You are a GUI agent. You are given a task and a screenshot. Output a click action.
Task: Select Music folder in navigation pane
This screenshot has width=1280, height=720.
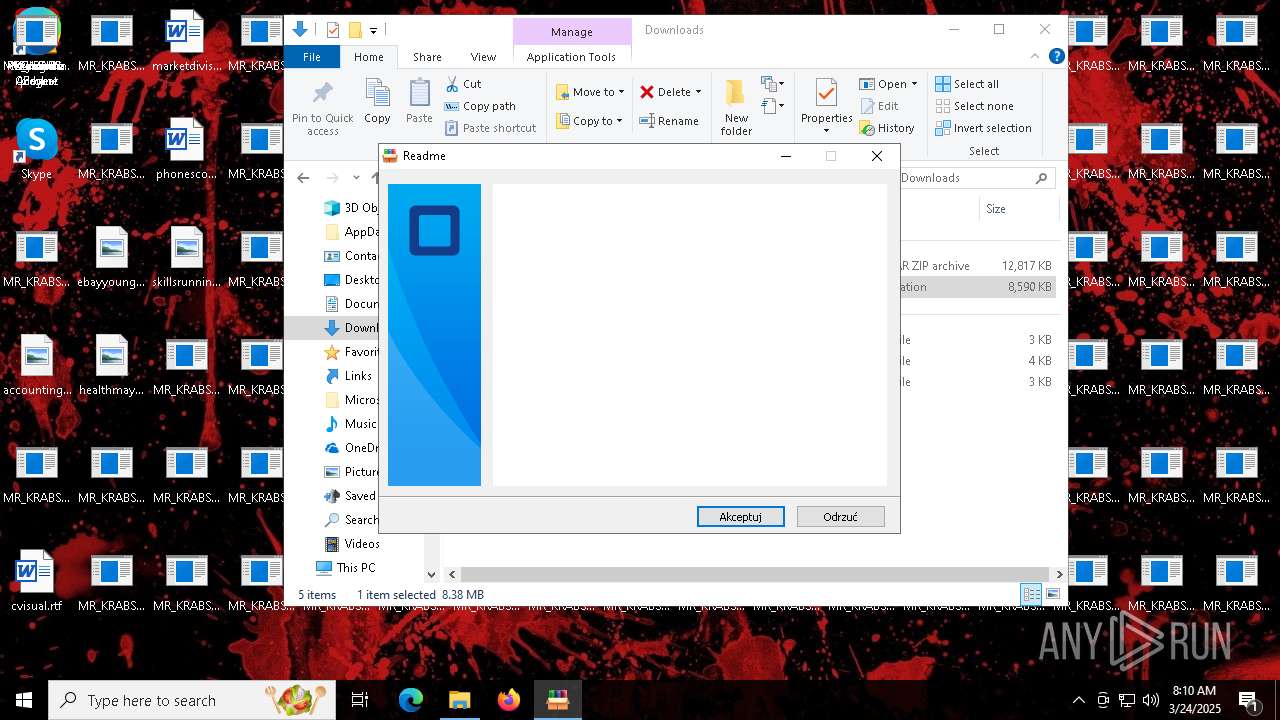[x=351, y=424]
